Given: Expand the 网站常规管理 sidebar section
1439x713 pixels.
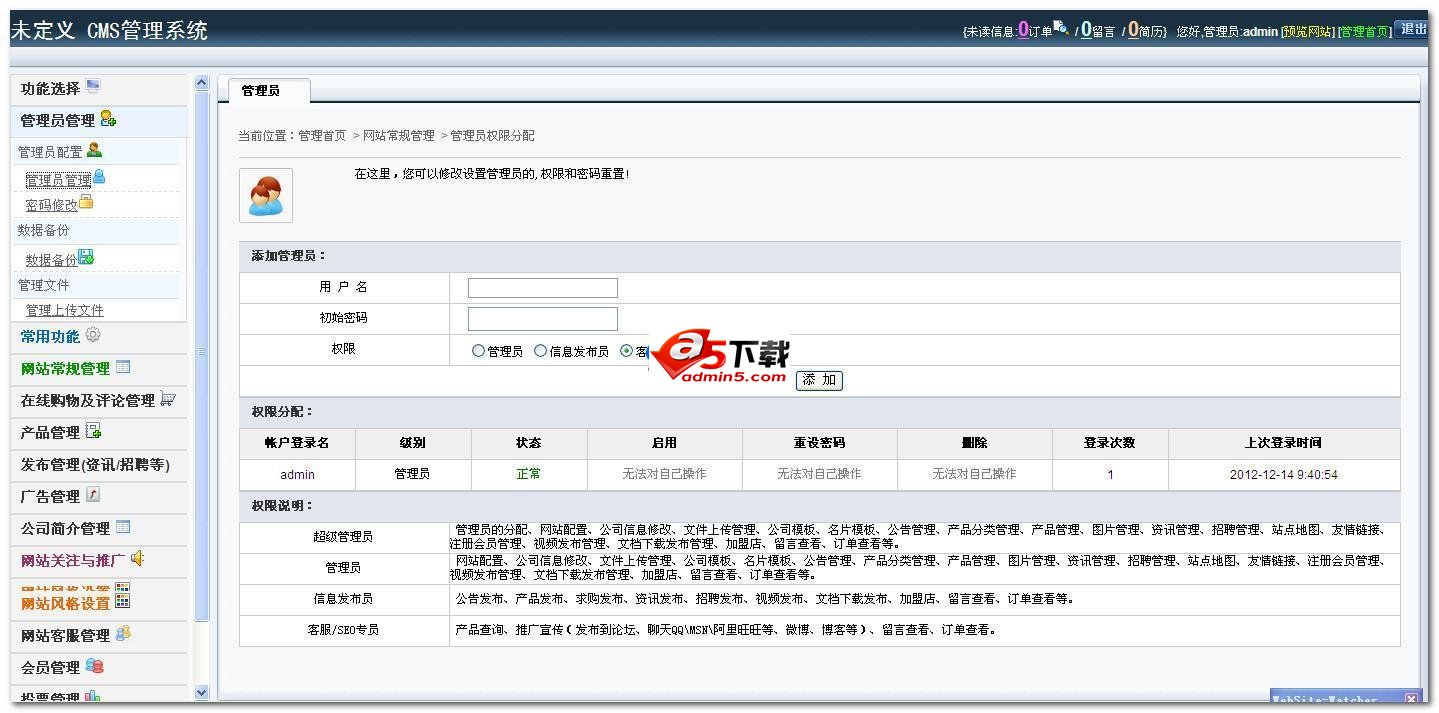Looking at the screenshot, I should pyautogui.click(x=66, y=369).
